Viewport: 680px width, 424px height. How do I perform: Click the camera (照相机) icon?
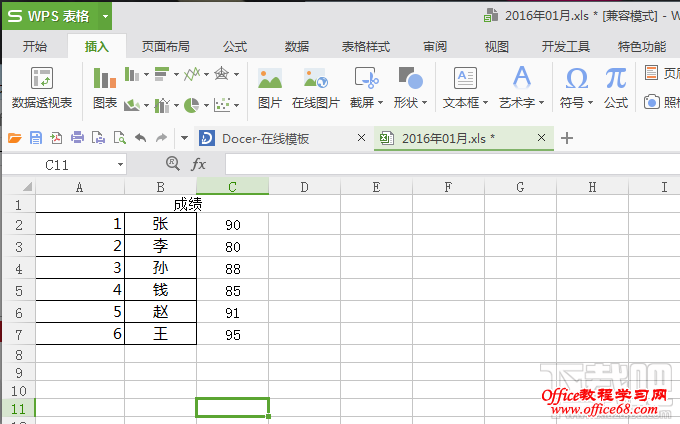(651, 102)
